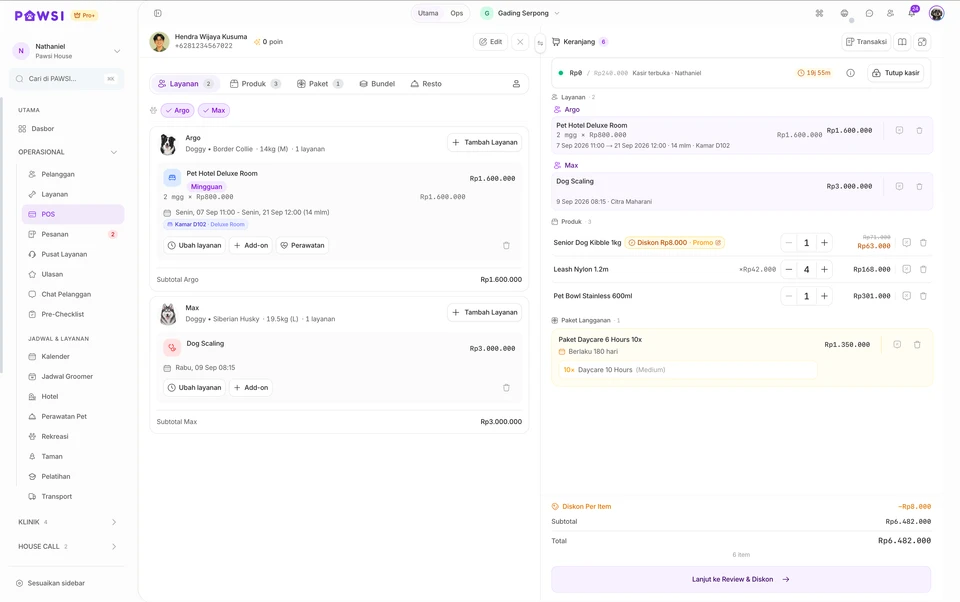
Task: Switch to the Layanan tab
Action: point(185,84)
